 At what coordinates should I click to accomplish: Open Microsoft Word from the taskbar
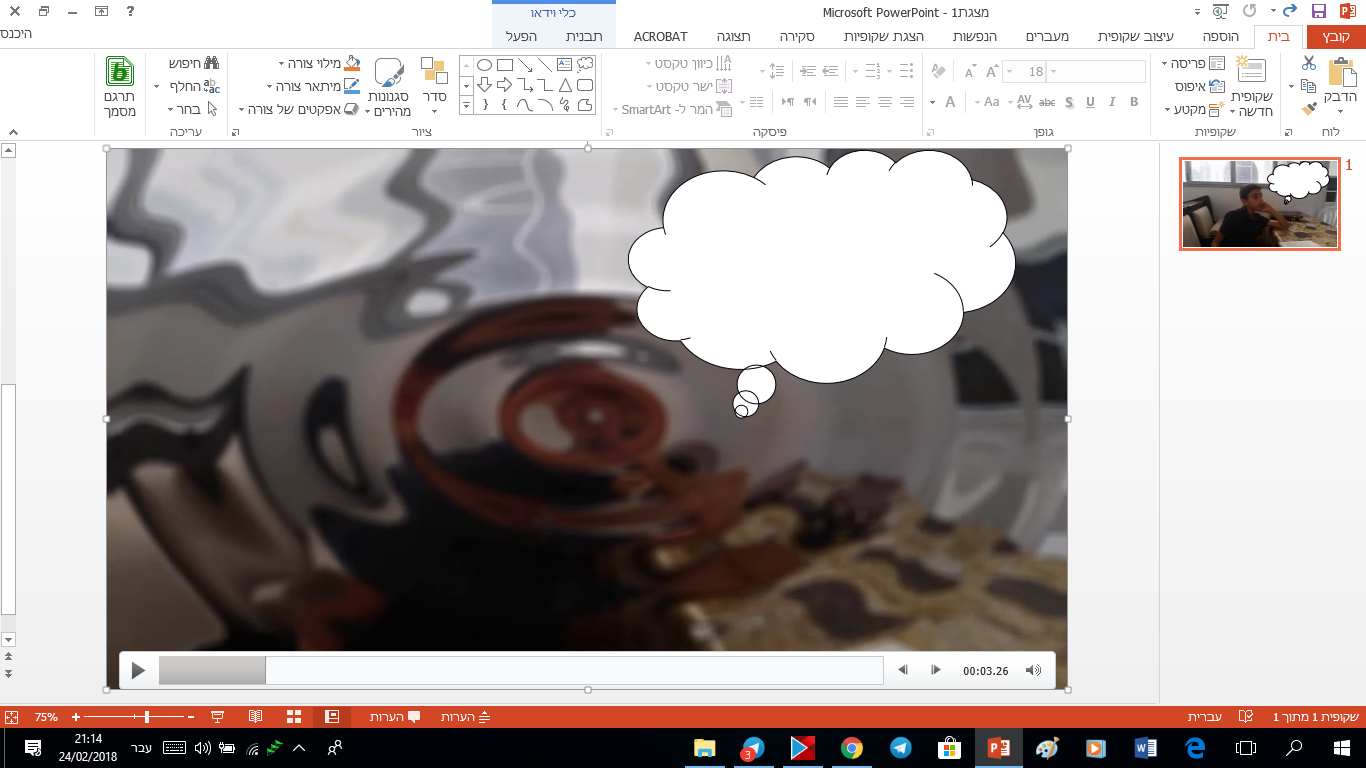point(1146,748)
